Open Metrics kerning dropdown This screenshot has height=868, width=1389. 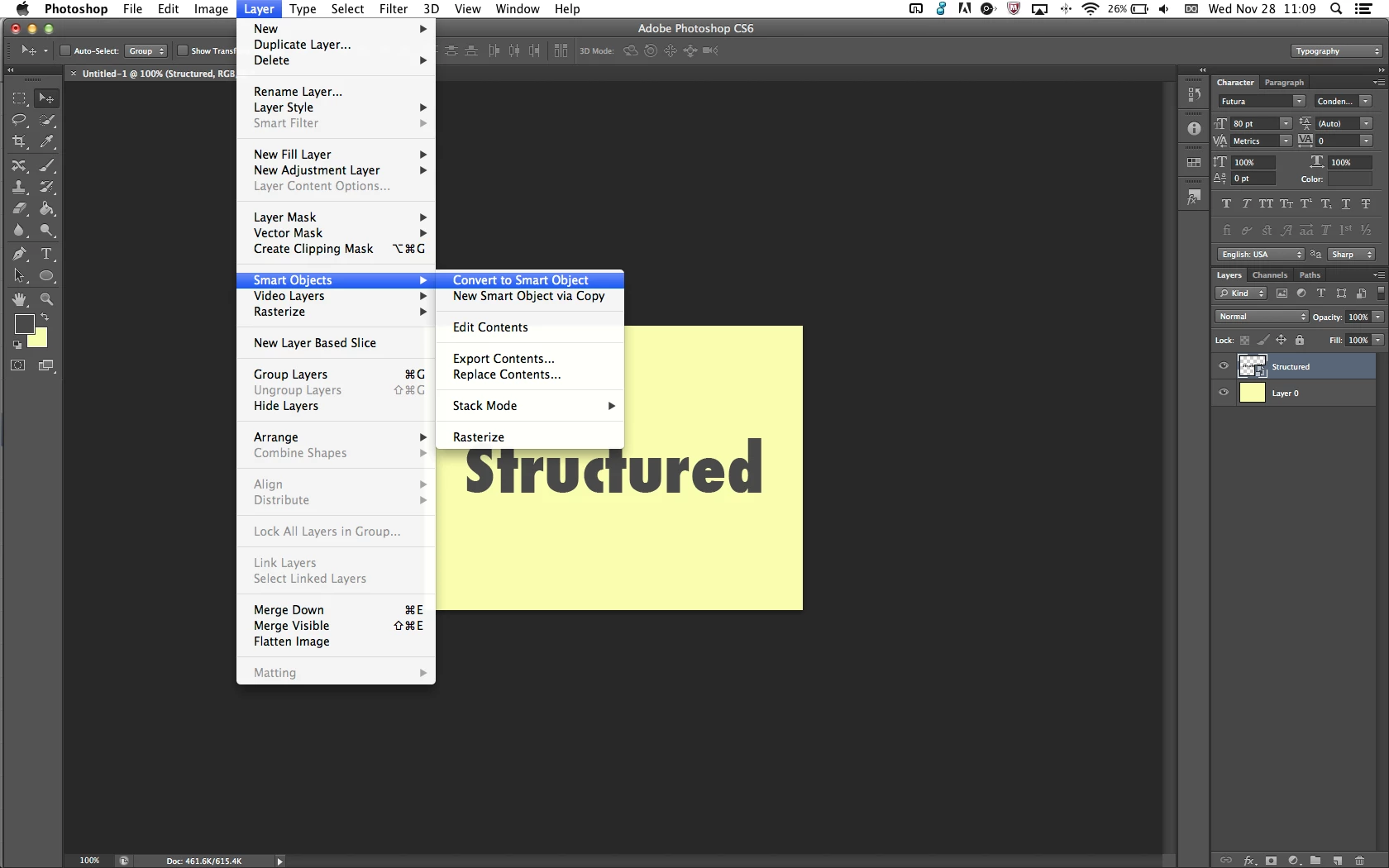point(1286,141)
